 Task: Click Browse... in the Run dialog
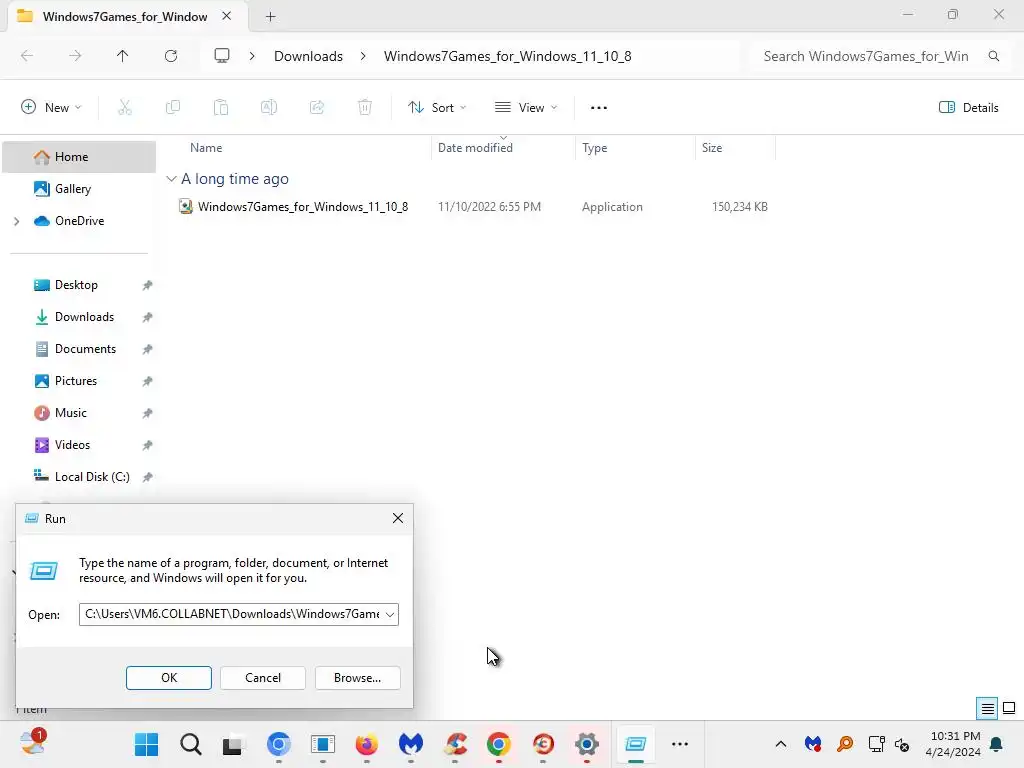357,678
